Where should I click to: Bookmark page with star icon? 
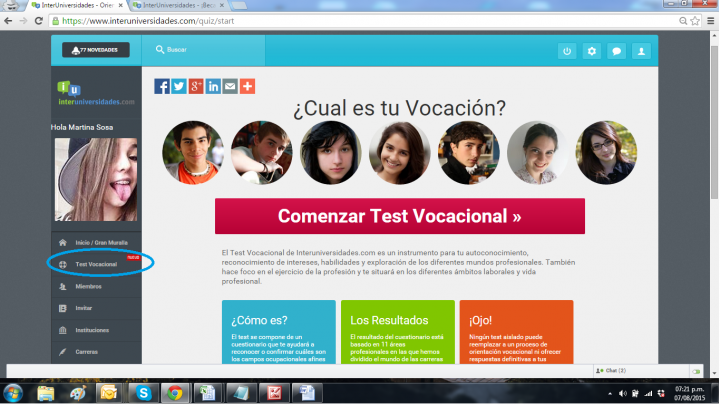(695, 21)
